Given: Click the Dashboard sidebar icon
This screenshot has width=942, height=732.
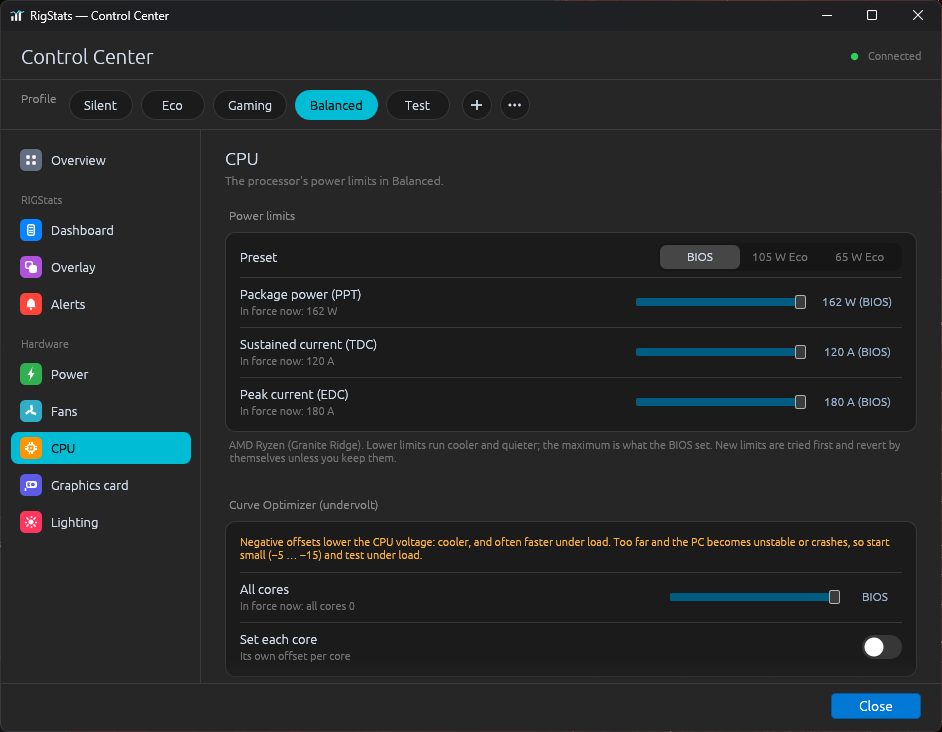Looking at the screenshot, I should (31, 230).
